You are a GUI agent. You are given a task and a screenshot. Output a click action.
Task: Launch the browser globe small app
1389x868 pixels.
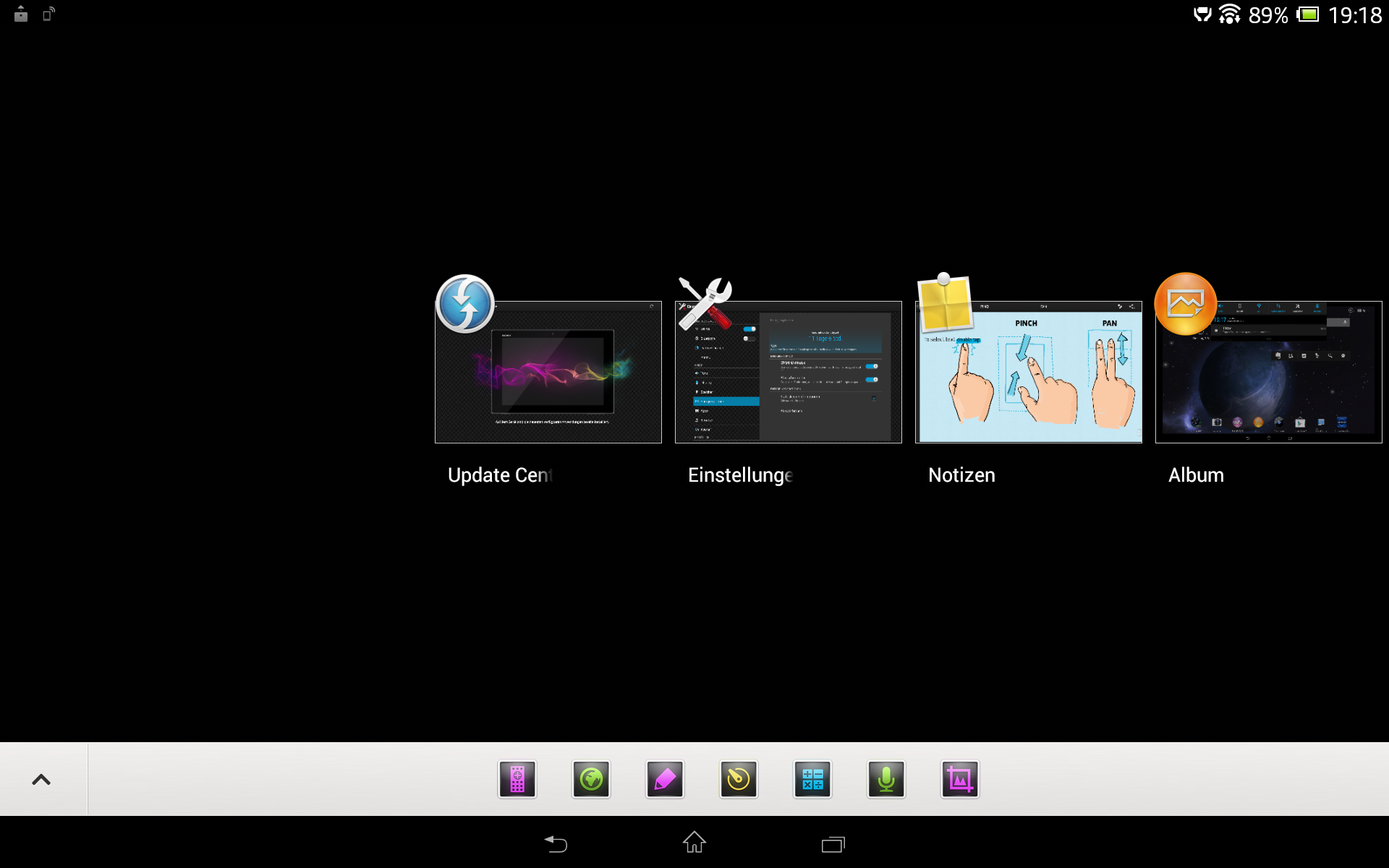coord(591,780)
